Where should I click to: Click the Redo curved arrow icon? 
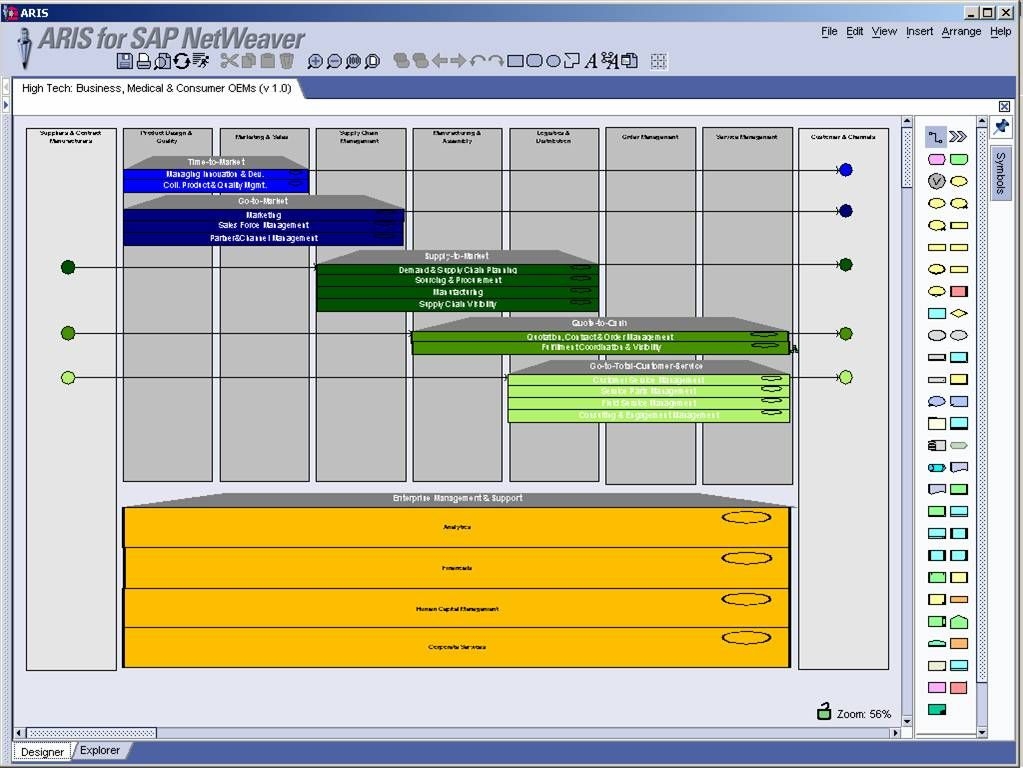[496, 61]
